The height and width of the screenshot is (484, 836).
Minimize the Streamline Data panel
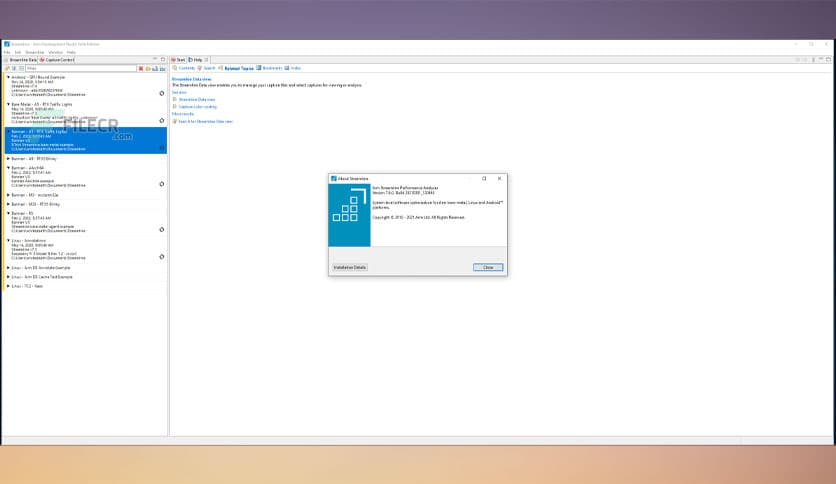155,59
